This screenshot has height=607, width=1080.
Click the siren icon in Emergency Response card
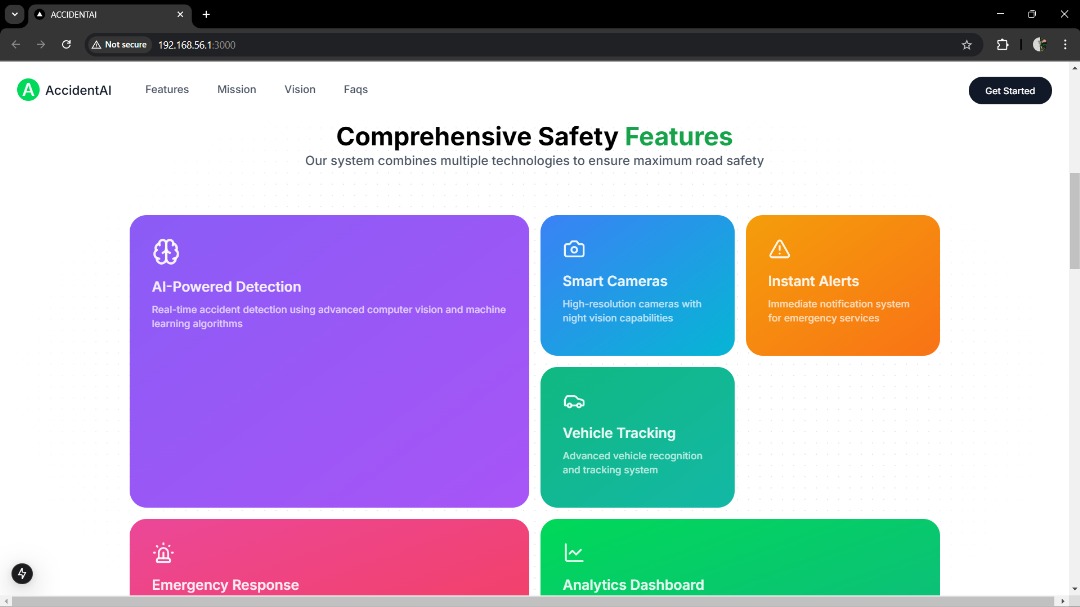(163, 553)
